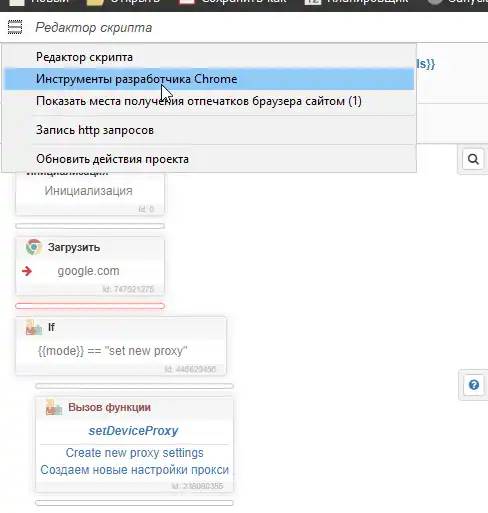Click the hamburger menu icon beside Редактор скрипта

15,27
